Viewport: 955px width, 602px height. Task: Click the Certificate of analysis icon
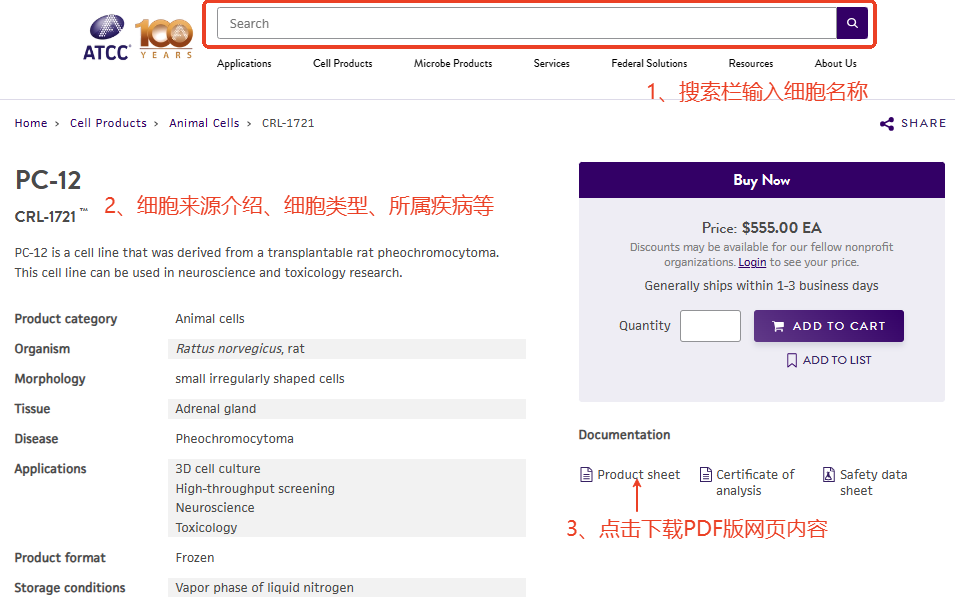[706, 475]
